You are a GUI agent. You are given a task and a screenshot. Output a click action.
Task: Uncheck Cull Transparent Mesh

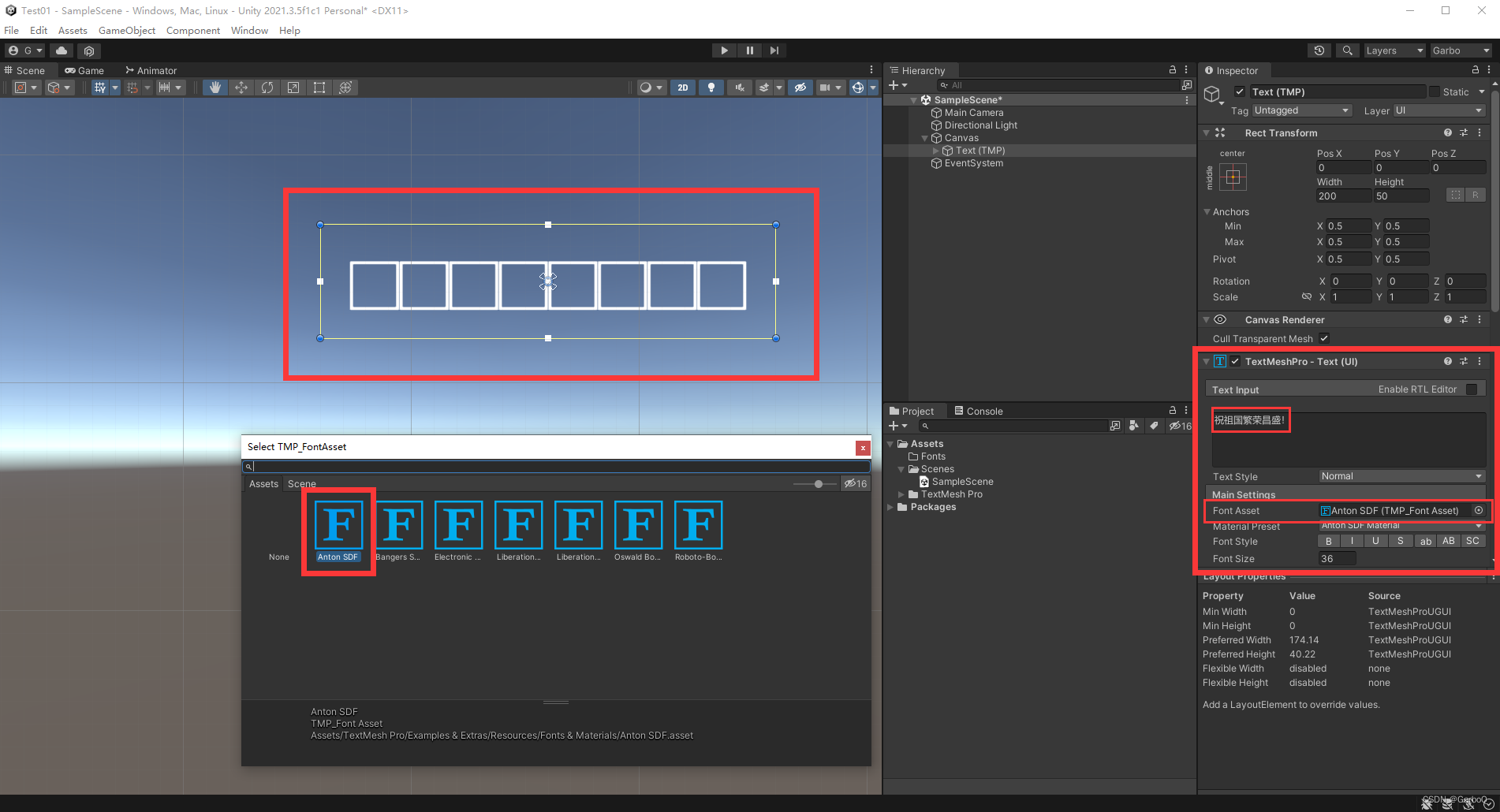1324,337
